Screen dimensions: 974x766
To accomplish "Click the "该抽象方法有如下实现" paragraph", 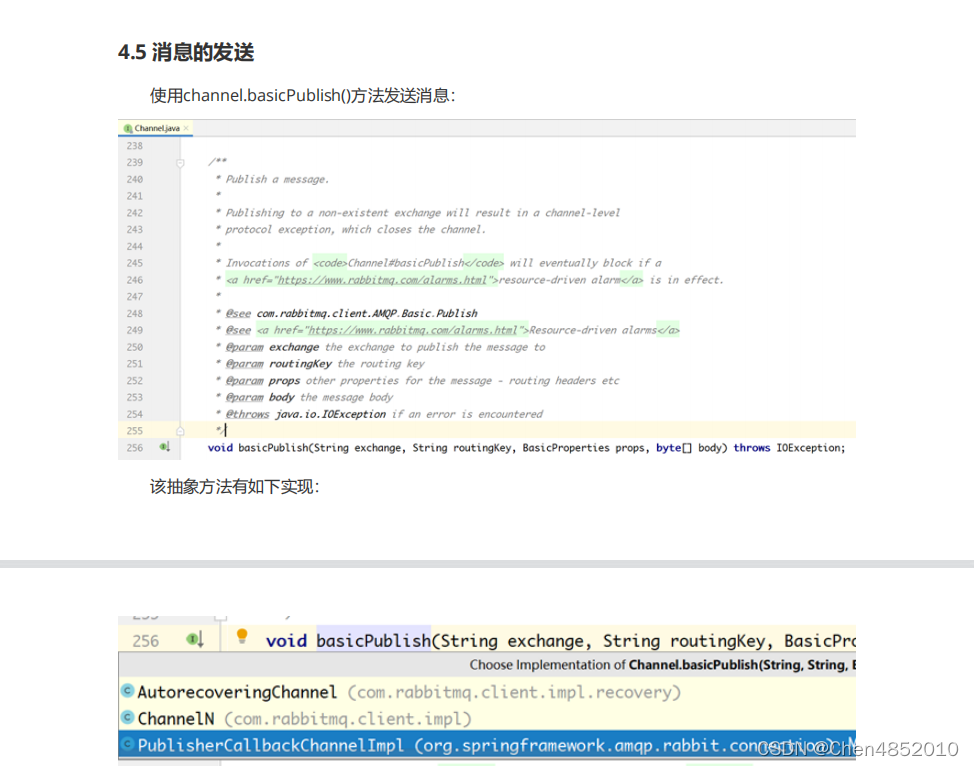I will click(x=234, y=486).
